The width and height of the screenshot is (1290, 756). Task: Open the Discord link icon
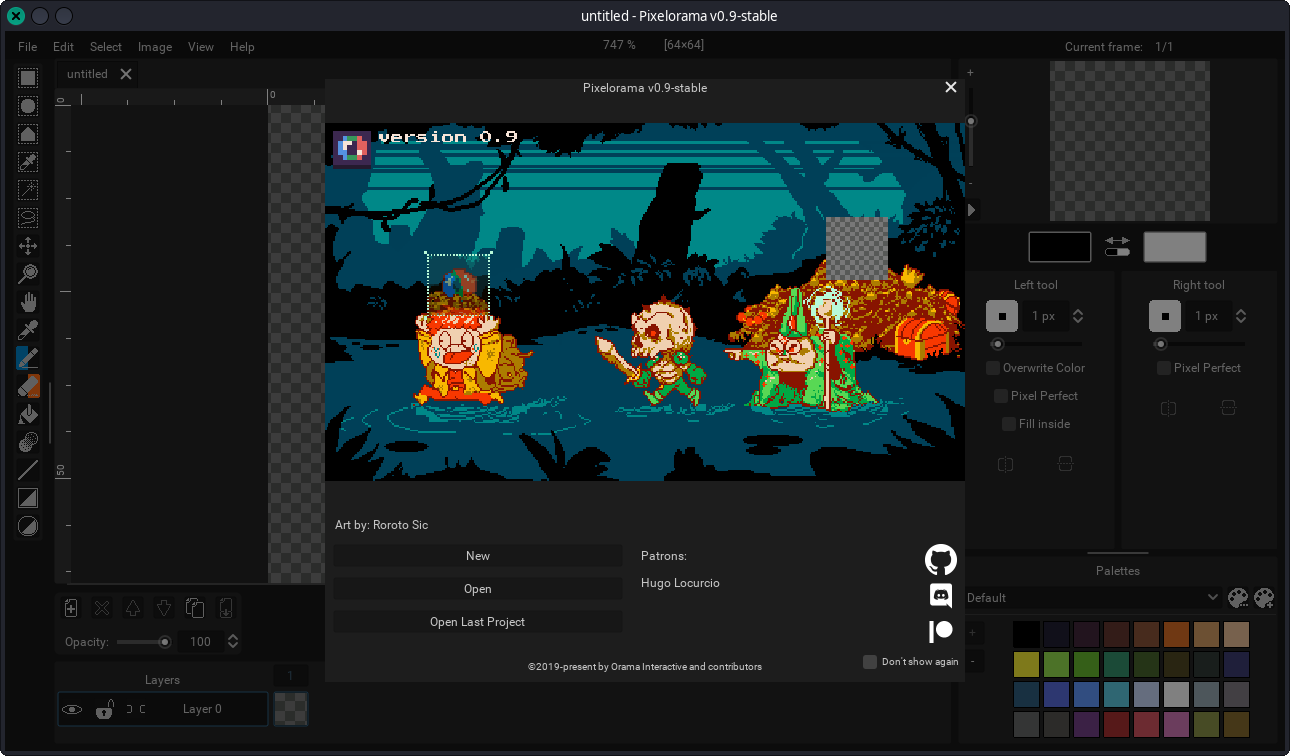[941, 596]
